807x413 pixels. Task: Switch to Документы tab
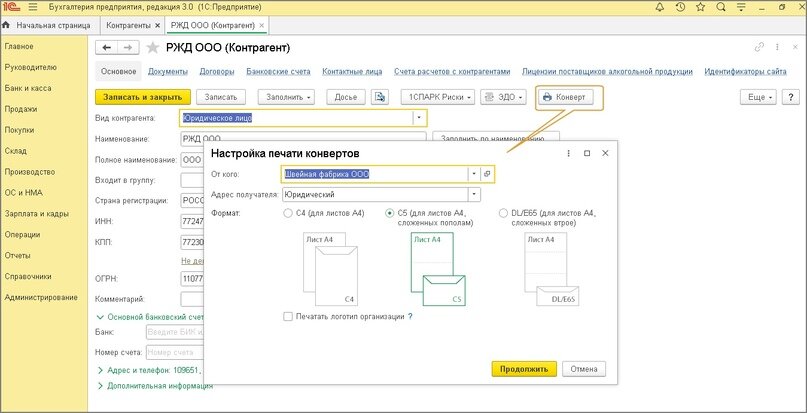click(168, 72)
